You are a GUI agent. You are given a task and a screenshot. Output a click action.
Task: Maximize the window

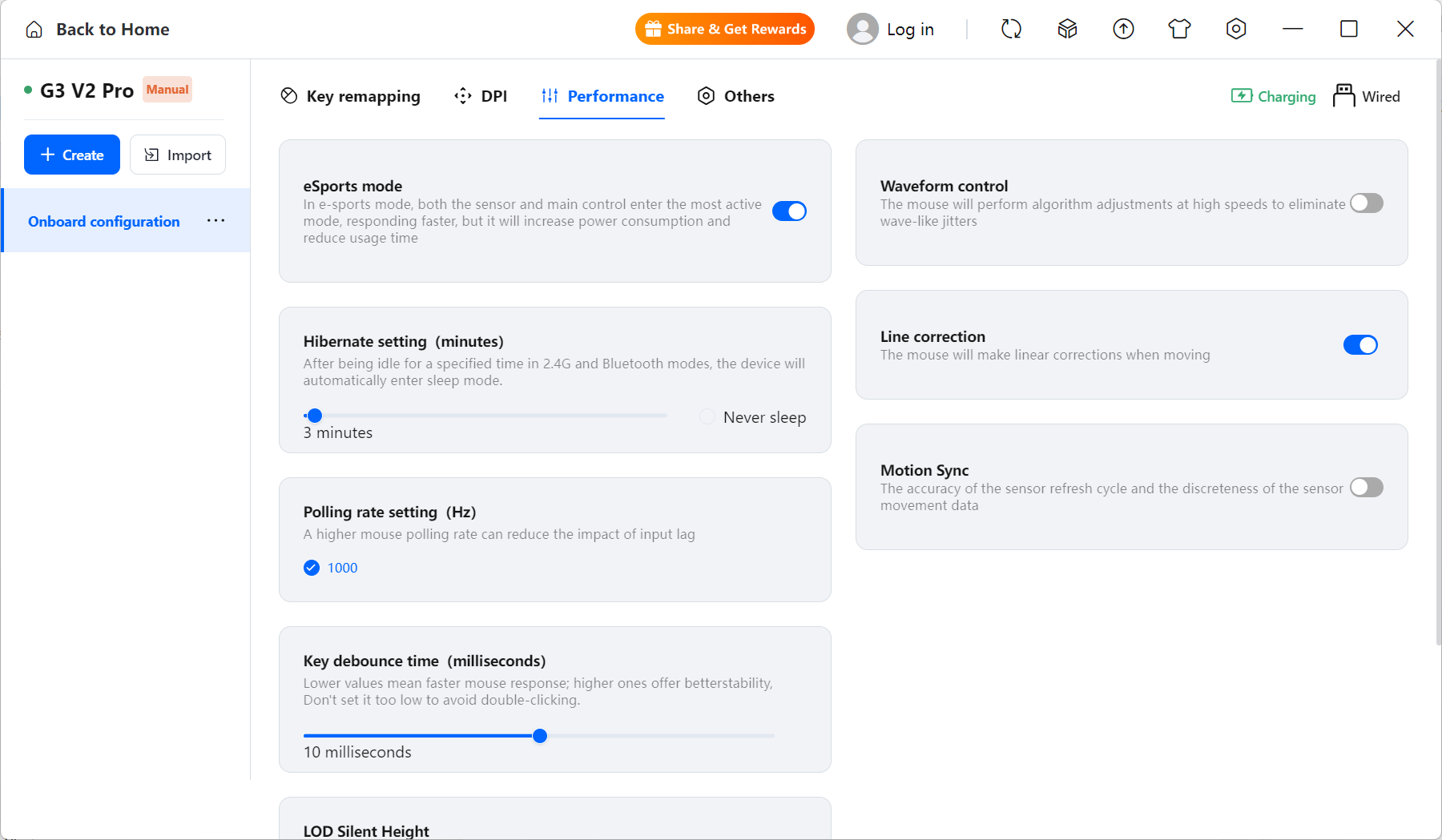[1349, 30]
